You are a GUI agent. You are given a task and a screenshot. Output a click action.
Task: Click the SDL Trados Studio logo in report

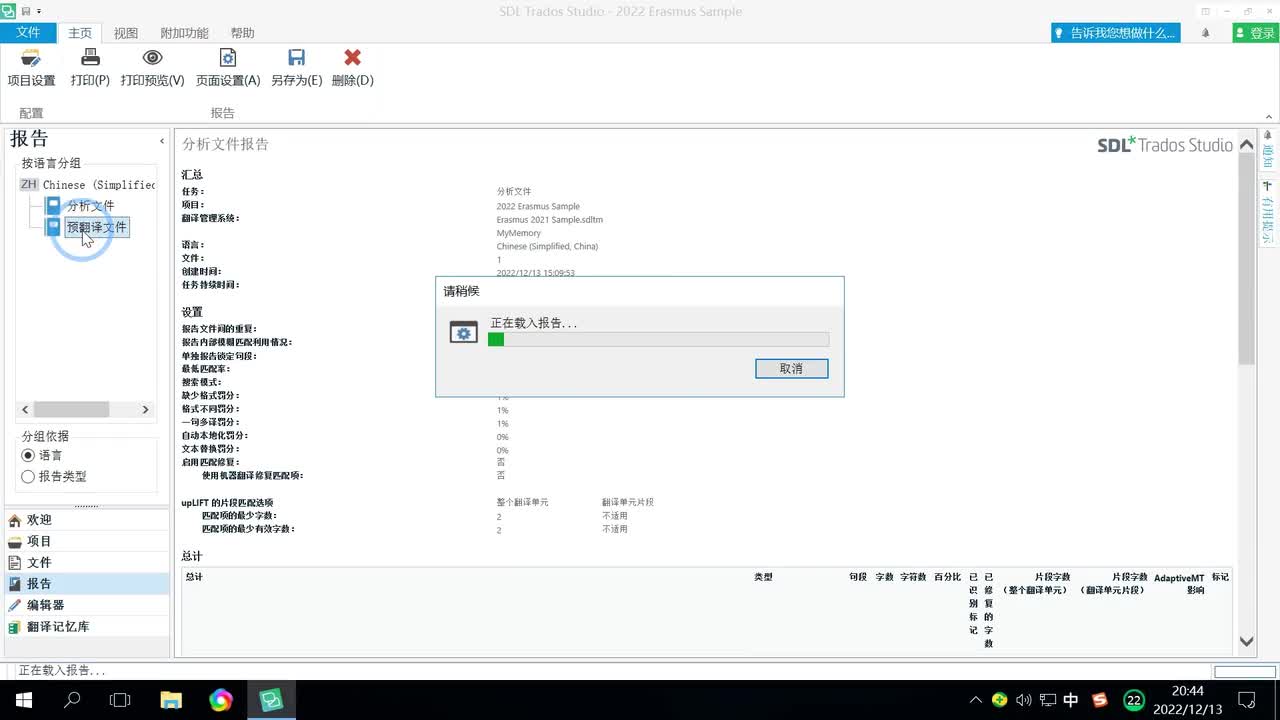1165,145
